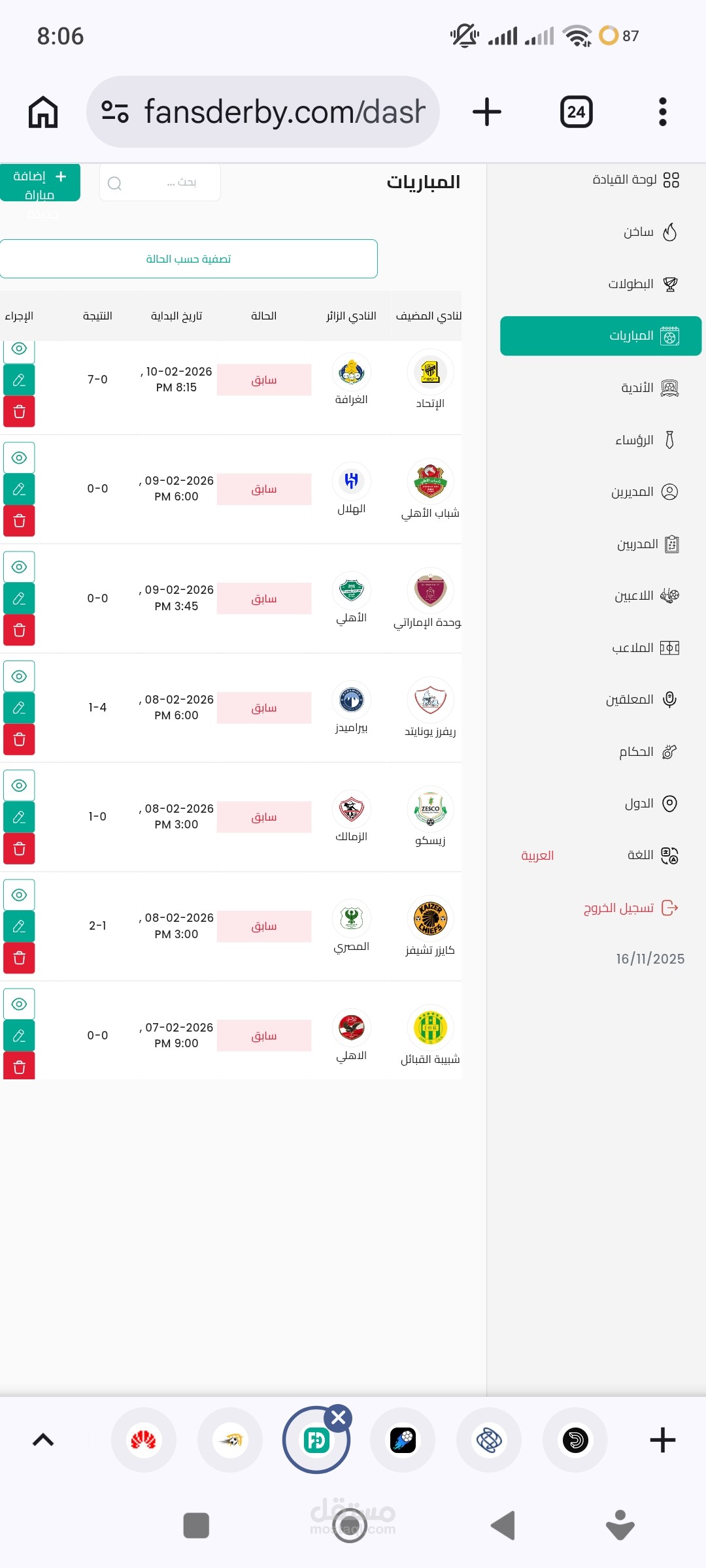The width and height of the screenshot is (706, 1568).
Task: Open the tab switcher showing 24 tabs
Action: (x=576, y=112)
